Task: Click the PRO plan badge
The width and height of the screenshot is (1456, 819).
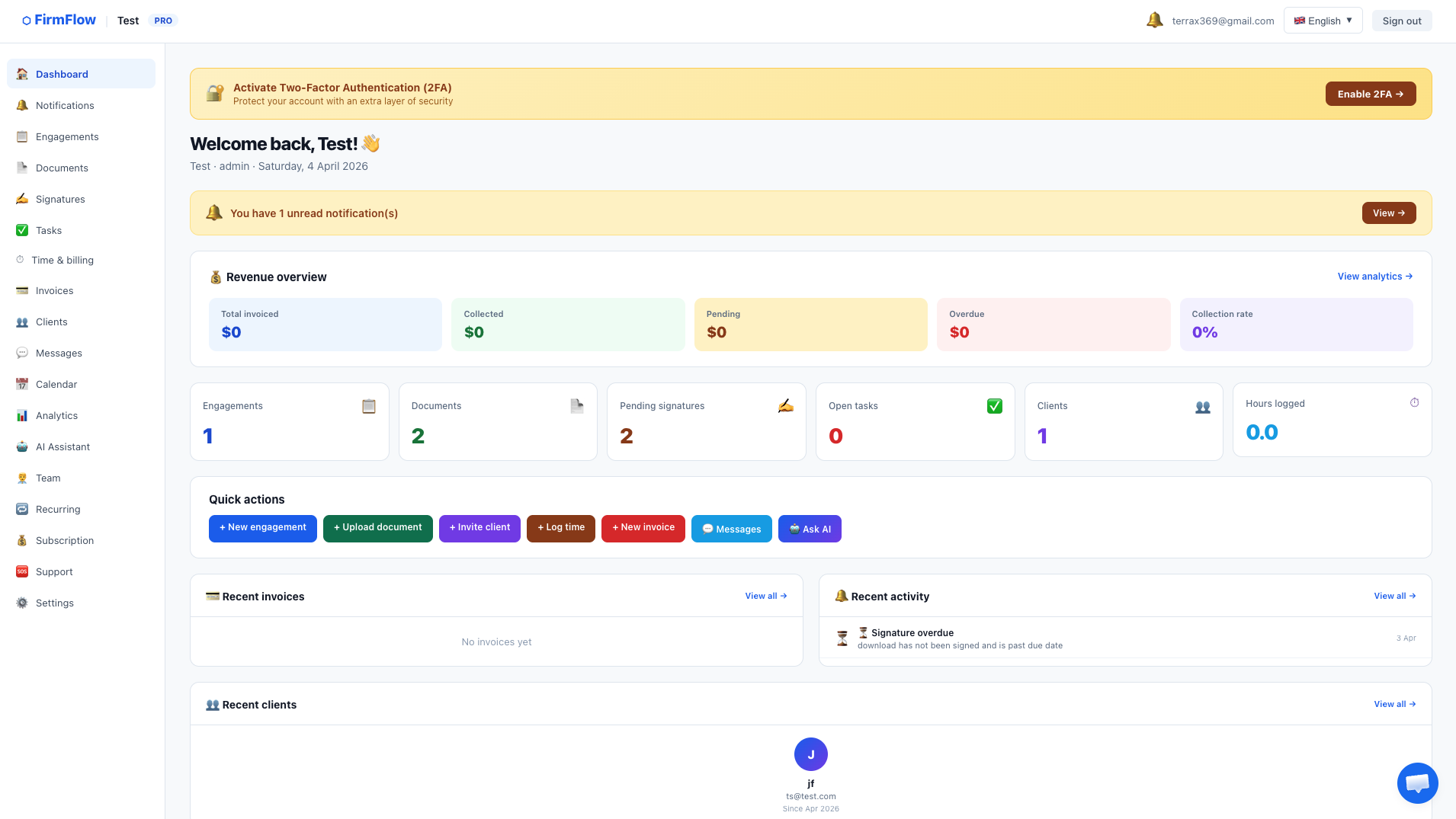Action: point(163,21)
